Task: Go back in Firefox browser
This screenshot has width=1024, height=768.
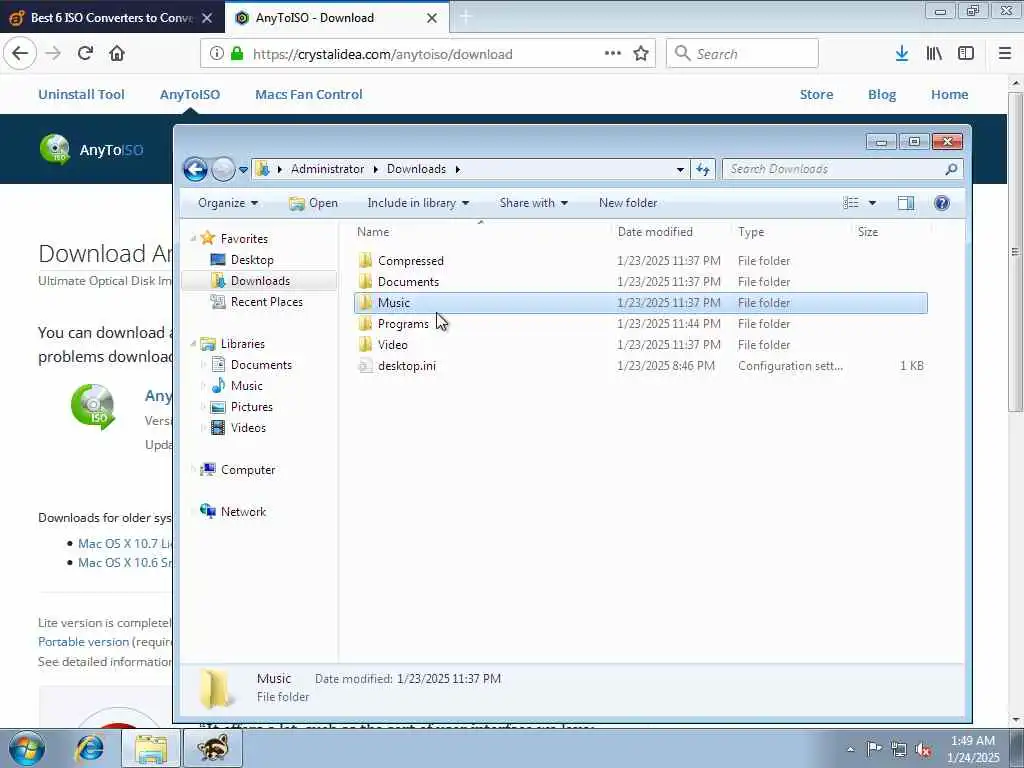Action: (20, 54)
